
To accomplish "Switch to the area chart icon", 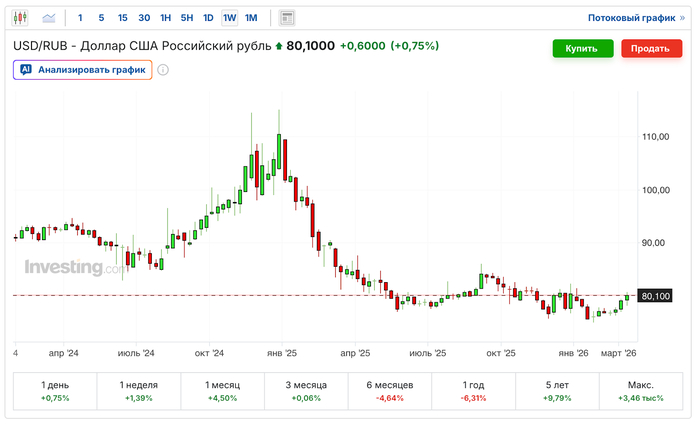I will click(x=48, y=18).
